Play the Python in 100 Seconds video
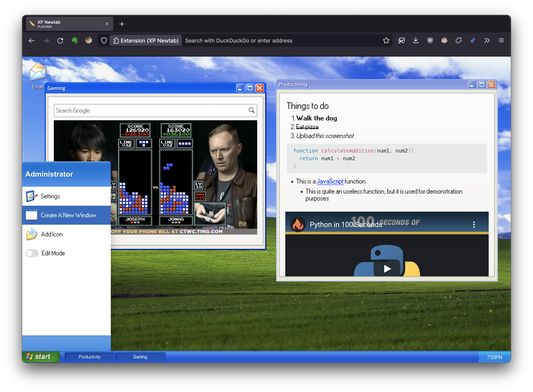 point(387,269)
